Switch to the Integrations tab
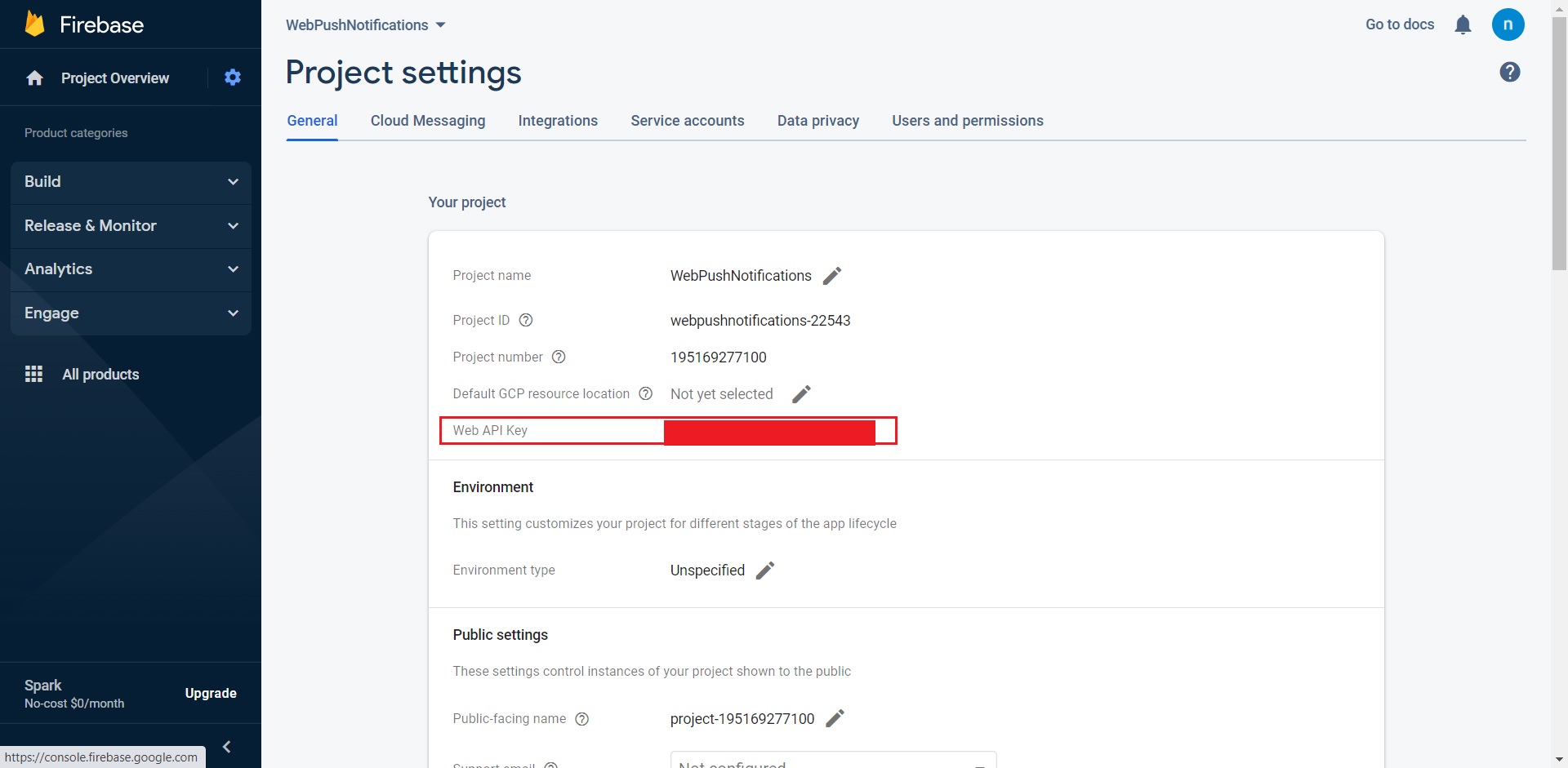The image size is (1568, 768). (x=558, y=121)
